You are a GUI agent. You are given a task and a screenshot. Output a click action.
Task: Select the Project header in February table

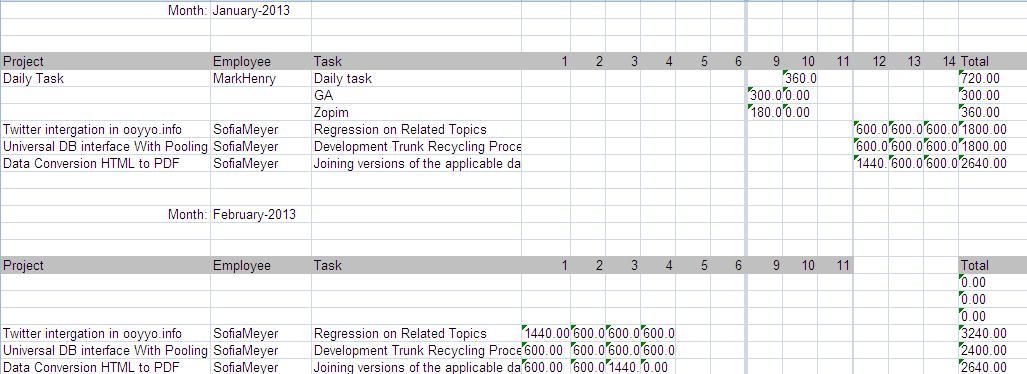coord(105,265)
